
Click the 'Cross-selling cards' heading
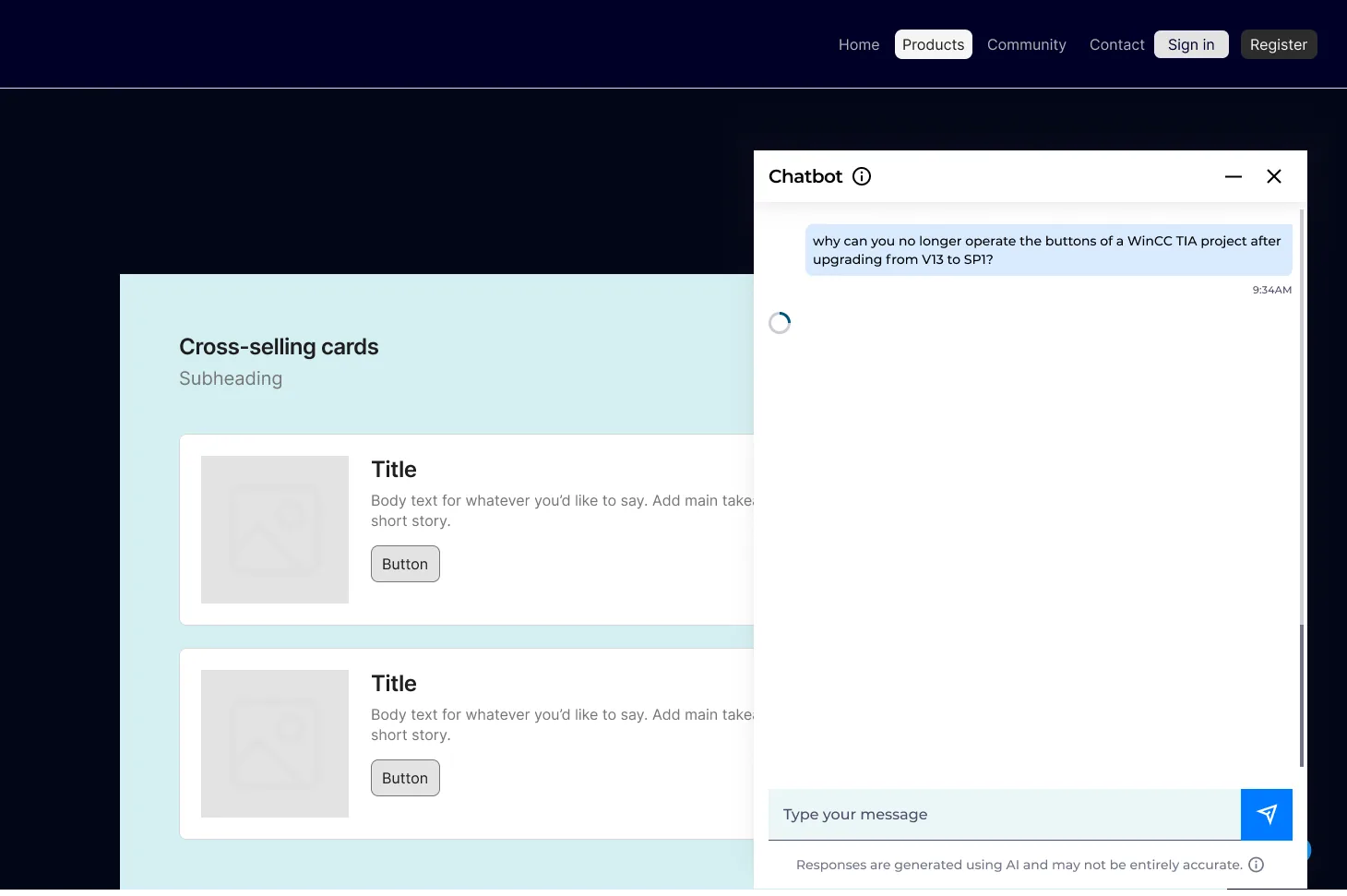point(279,347)
